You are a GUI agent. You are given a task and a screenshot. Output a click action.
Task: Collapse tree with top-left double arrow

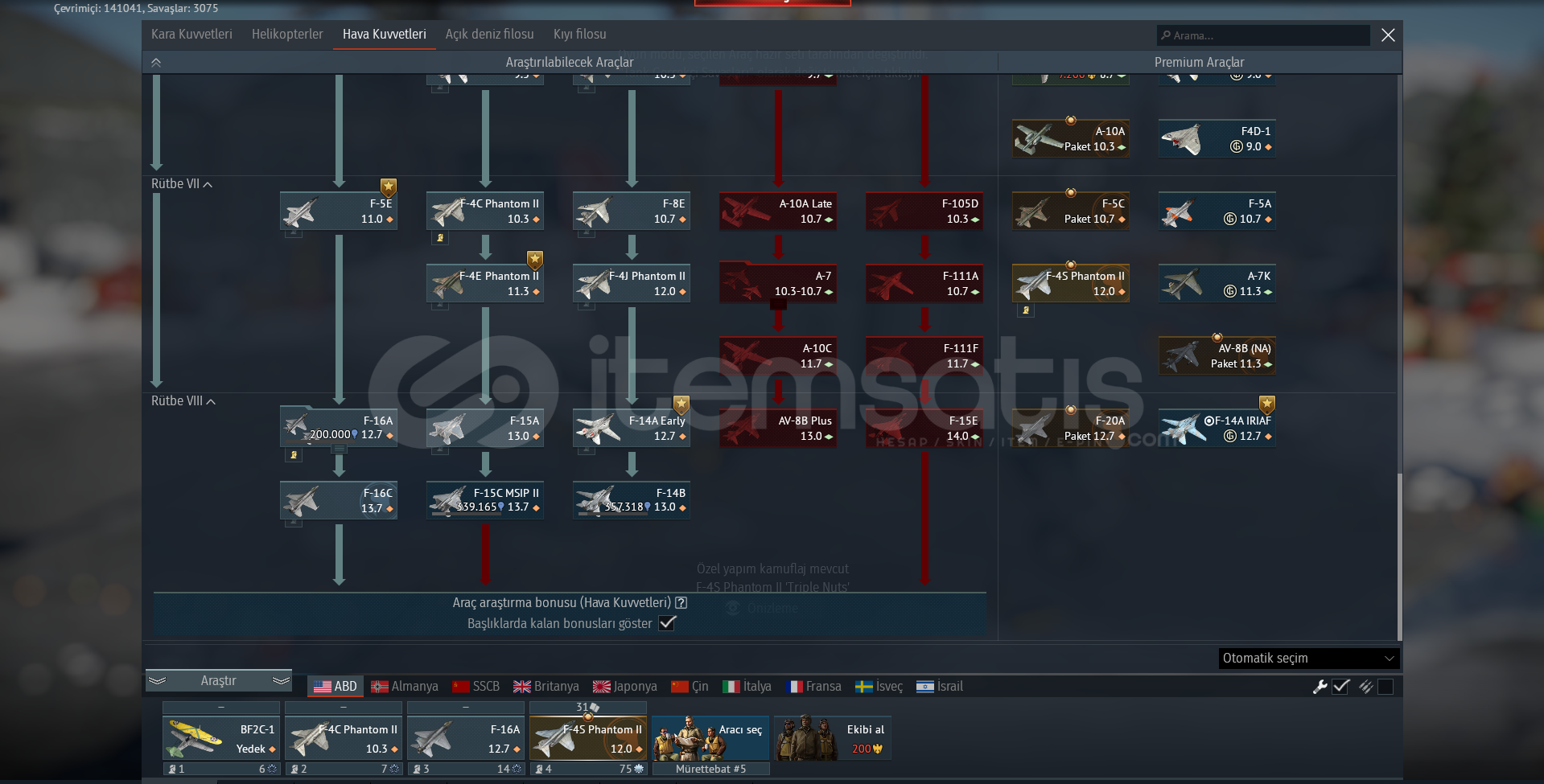coord(156,62)
